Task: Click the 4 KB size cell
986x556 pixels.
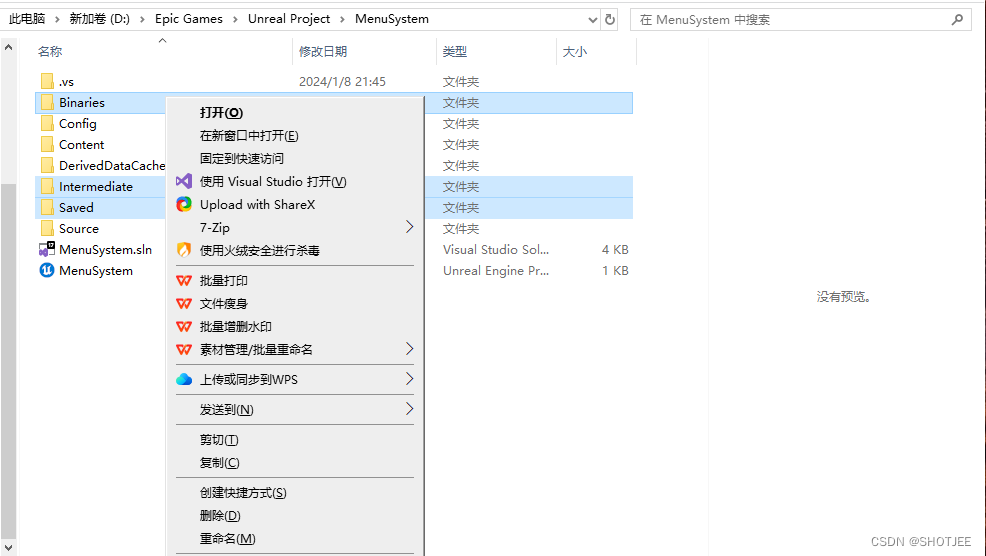Action: (615, 250)
